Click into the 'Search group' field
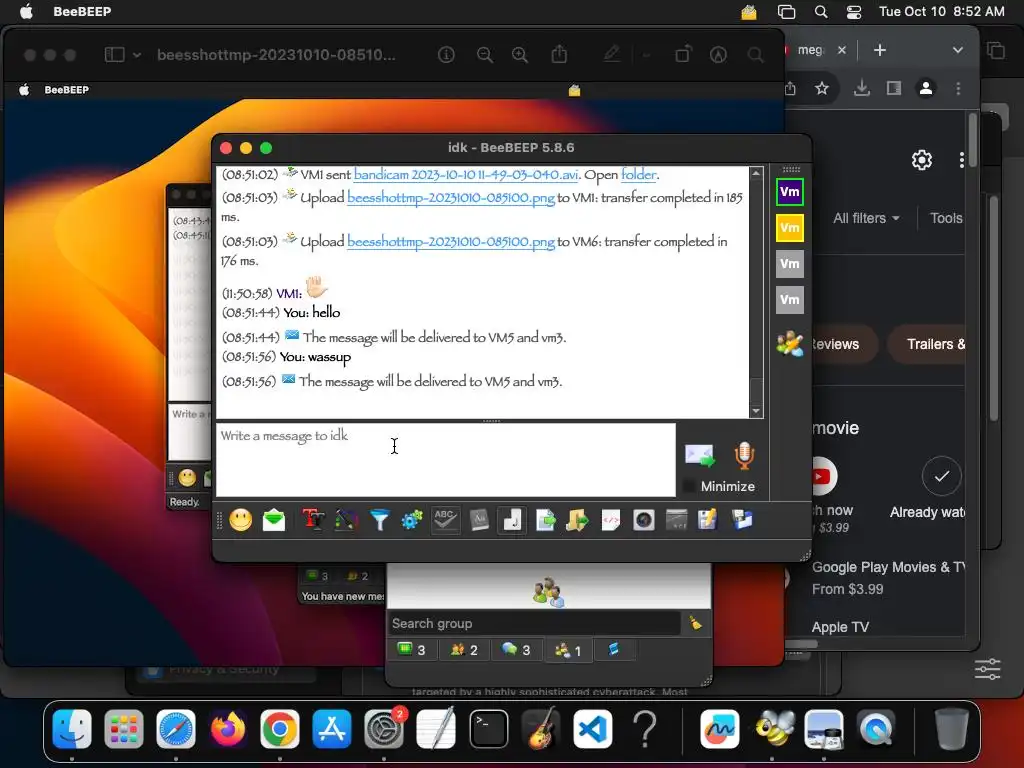1024x768 pixels. point(534,624)
